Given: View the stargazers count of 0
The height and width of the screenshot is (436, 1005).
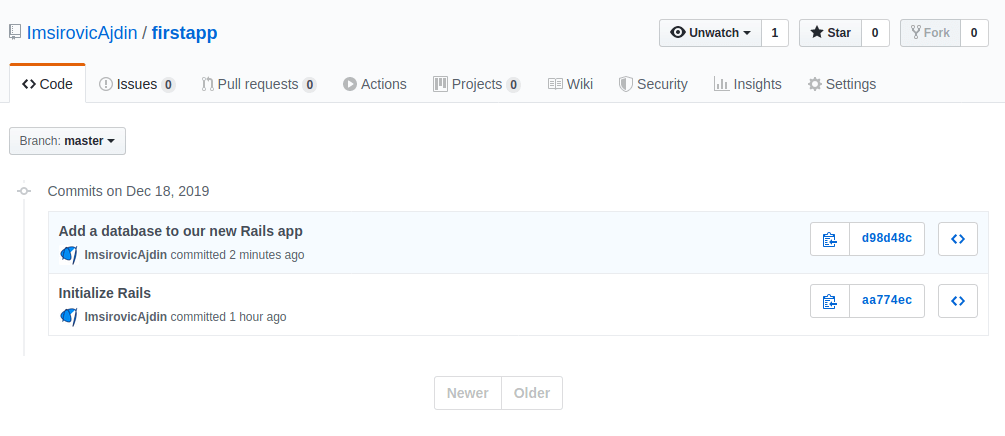Looking at the screenshot, I should [x=875, y=33].
